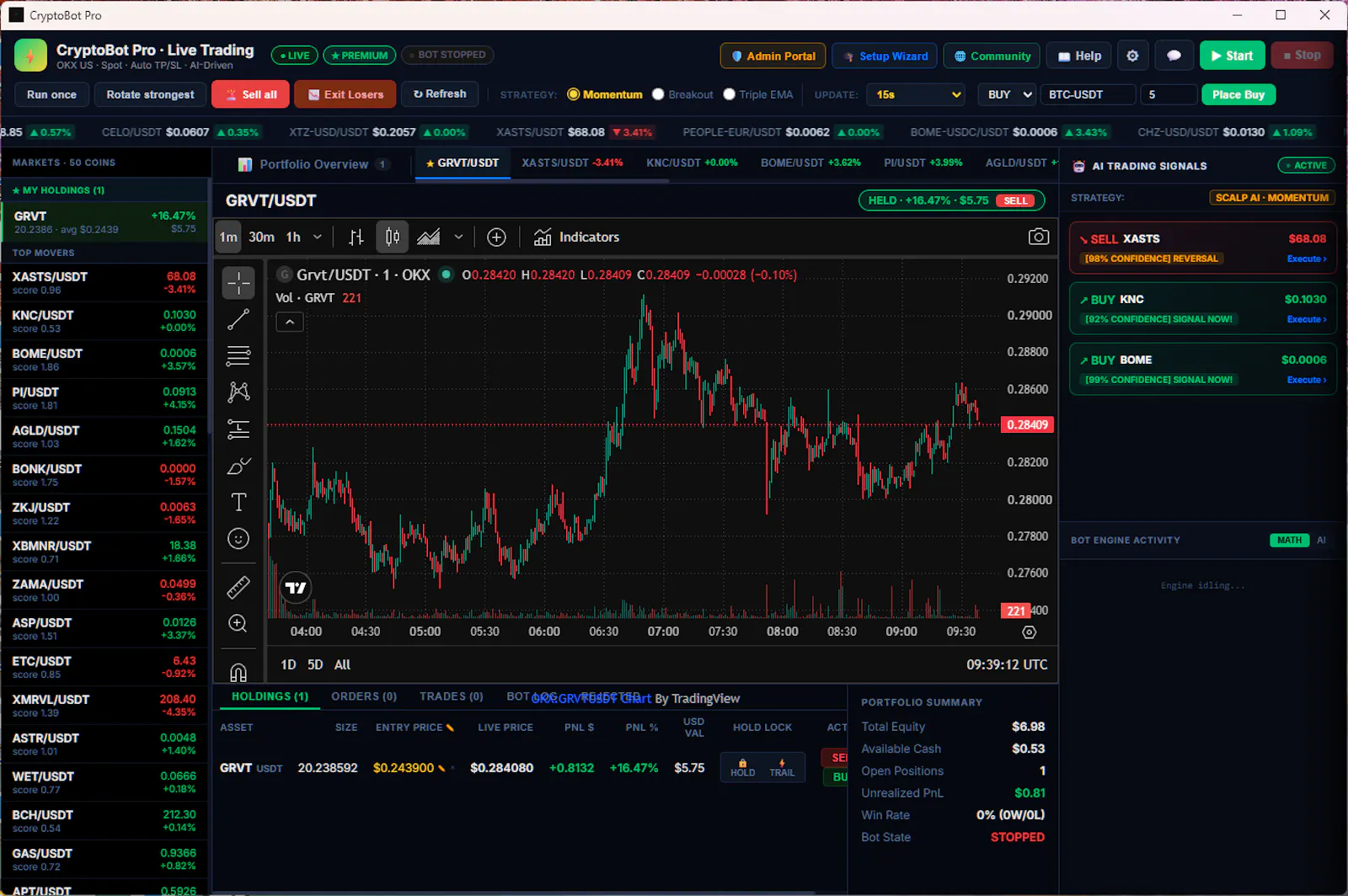Image resolution: width=1348 pixels, height=896 pixels.
Task: Select the crosshair cursor tool
Action: 238,283
